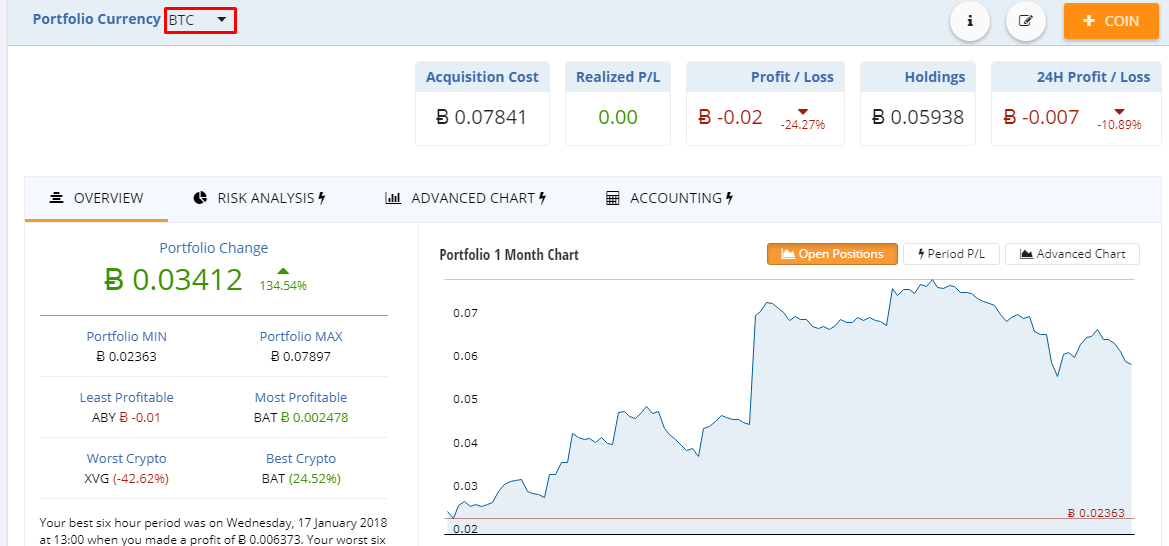Click the 24H Profit / Loss down arrow

[x=1119, y=111]
